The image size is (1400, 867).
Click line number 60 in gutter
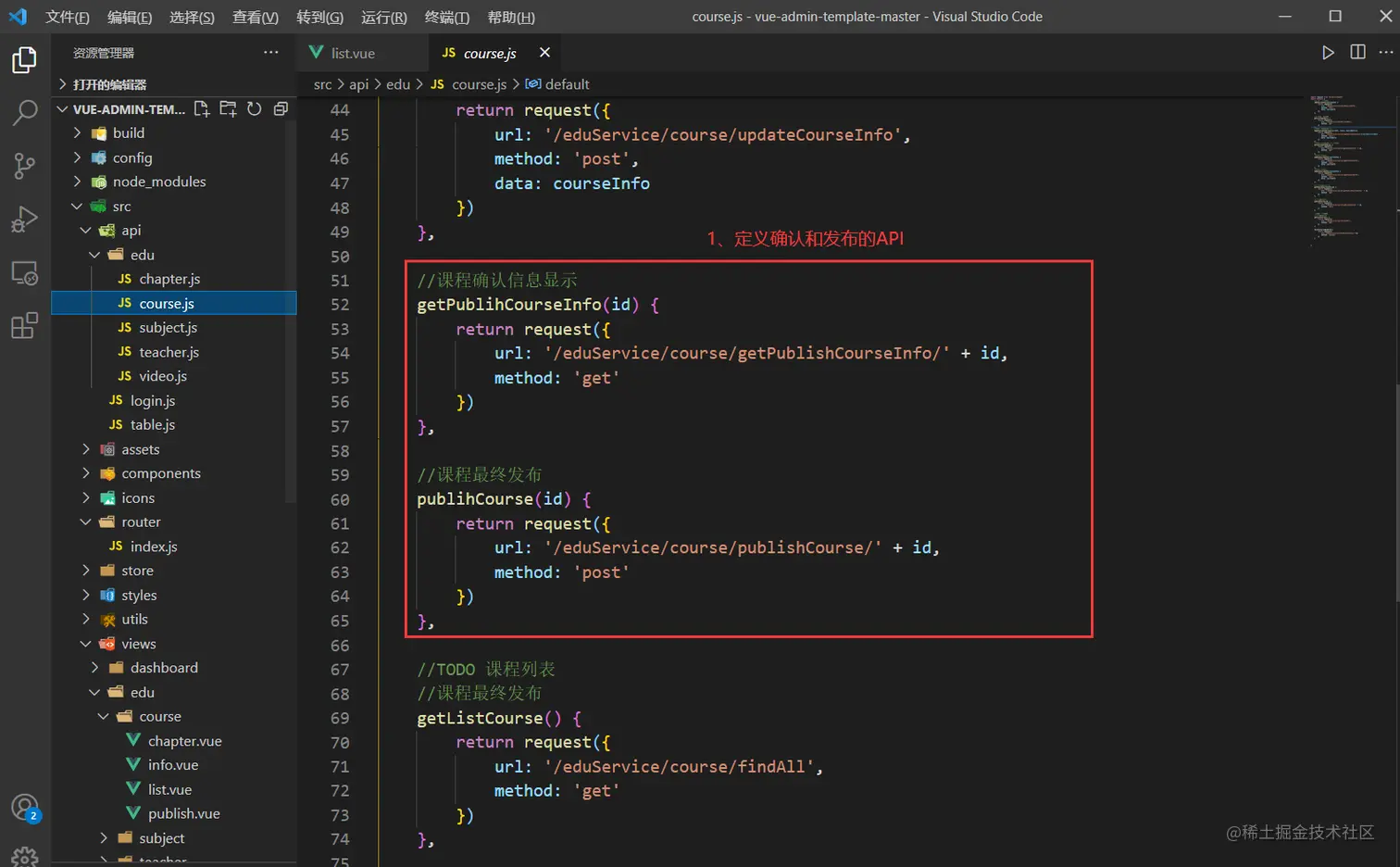[x=340, y=499]
